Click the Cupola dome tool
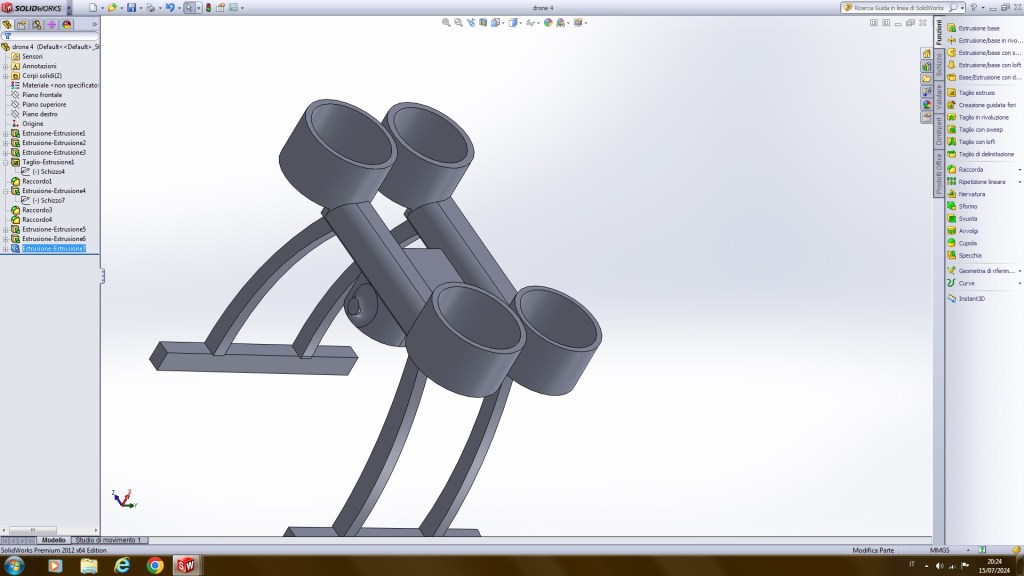 967,243
